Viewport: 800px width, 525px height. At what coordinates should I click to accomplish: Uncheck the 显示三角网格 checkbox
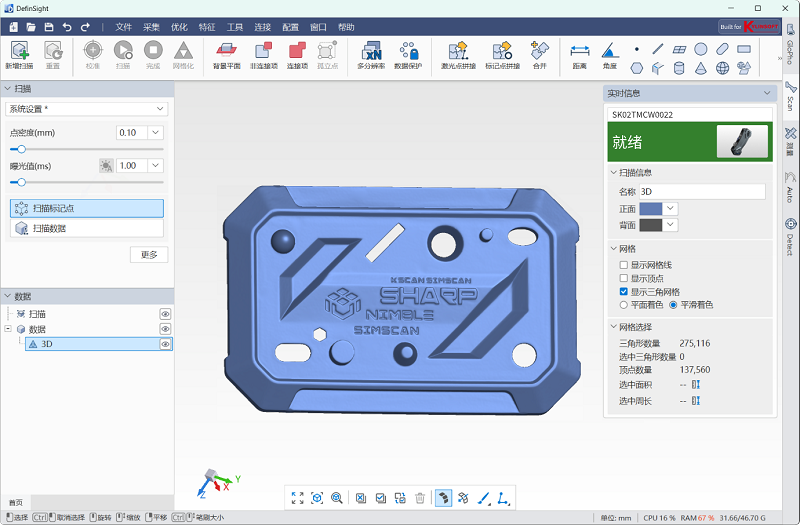[624, 291]
